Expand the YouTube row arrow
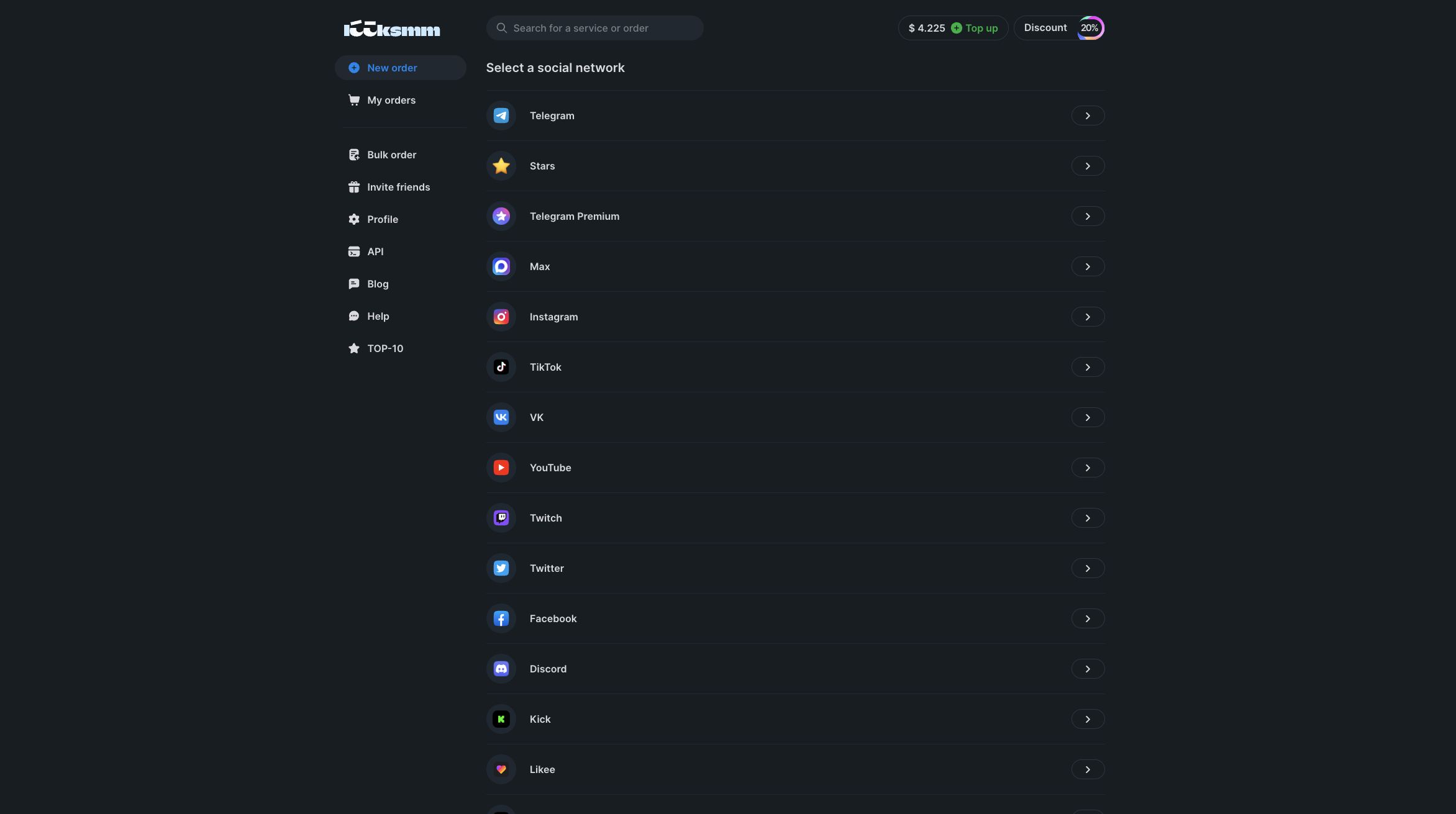 point(1088,468)
